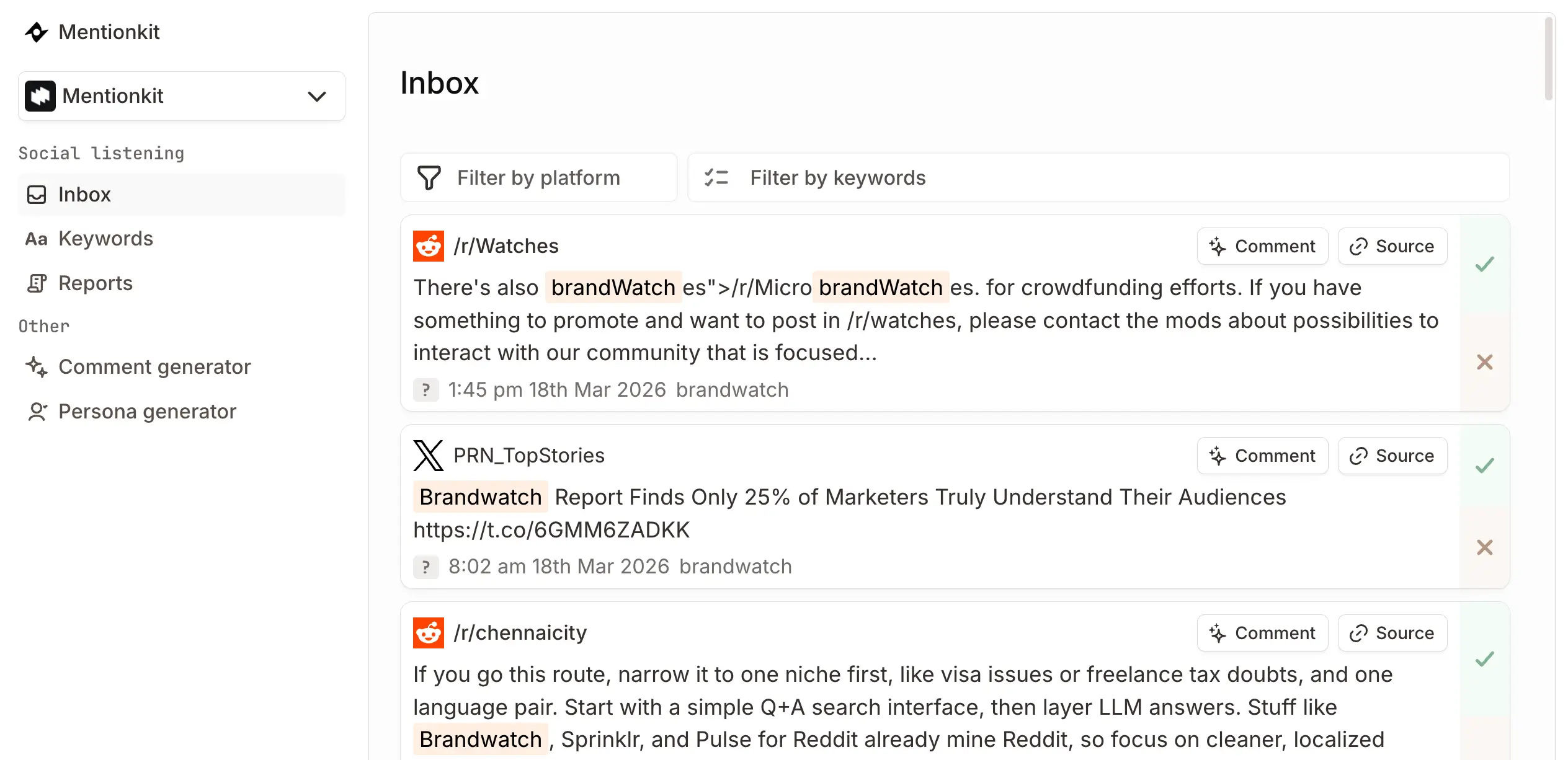Go to Keywords in the sidebar
Viewport: 1568px width, 760px height.
(105, 239)
